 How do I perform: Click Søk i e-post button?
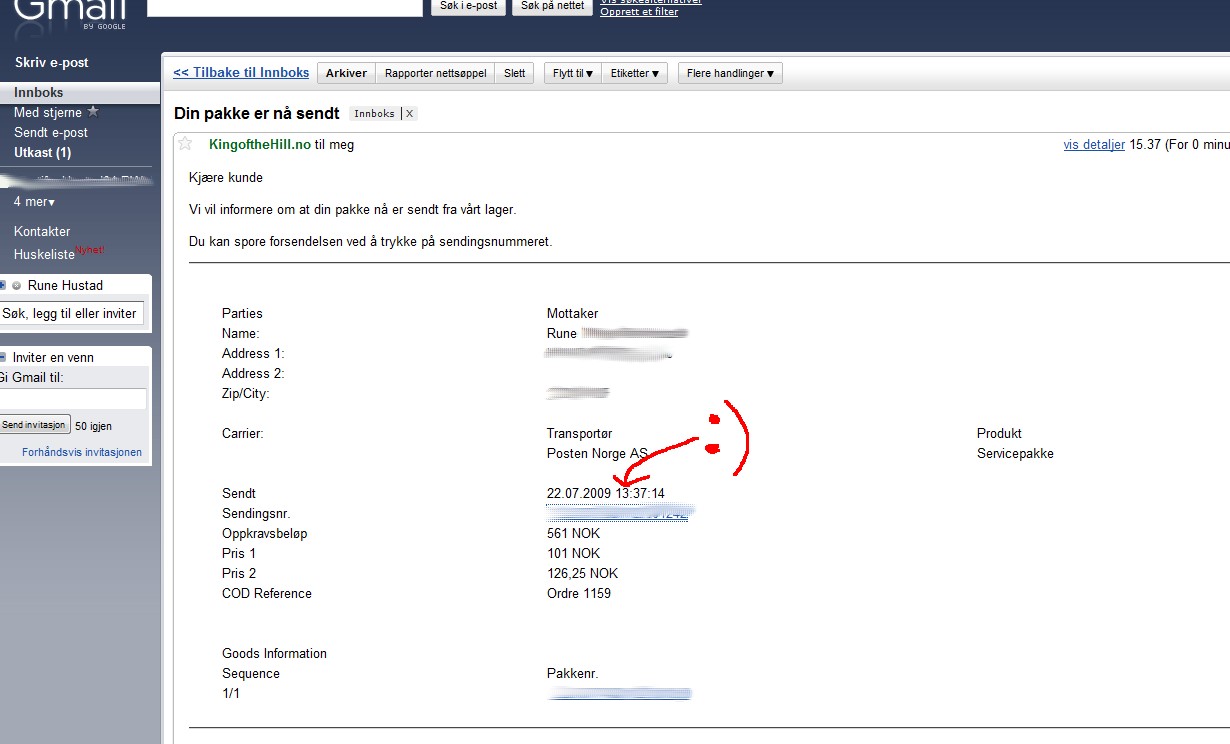pyautogui.click(x=469, y=6)
